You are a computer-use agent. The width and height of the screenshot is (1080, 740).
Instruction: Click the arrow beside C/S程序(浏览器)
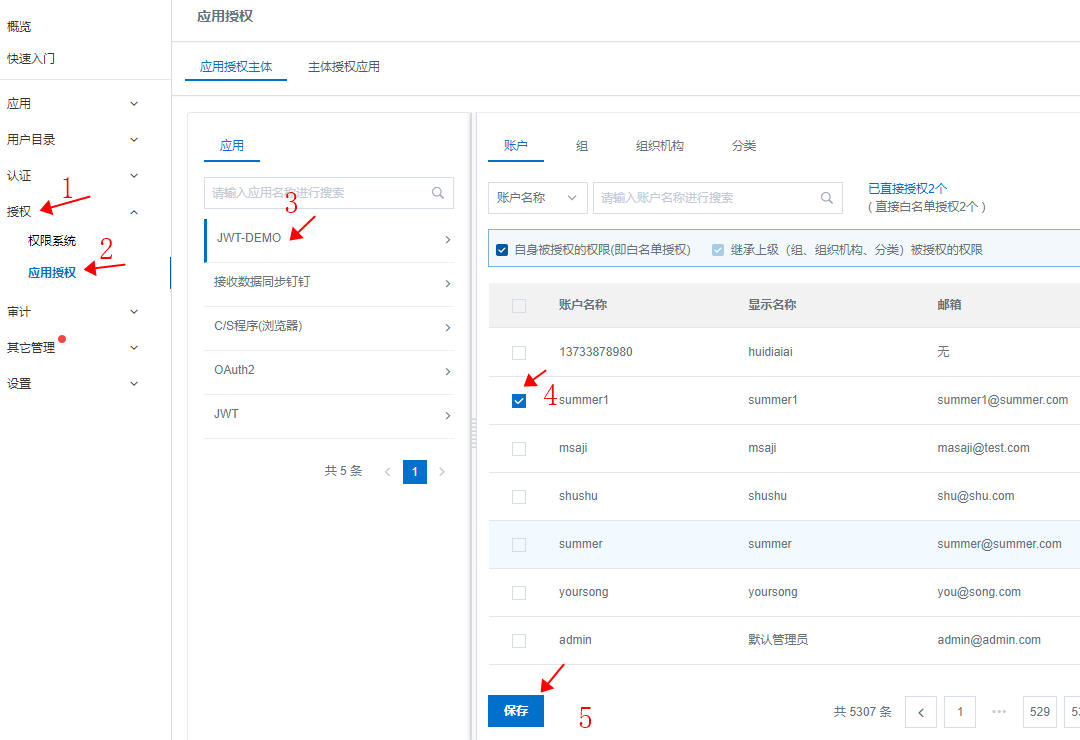pyautogui.click(x=447, y=328)
